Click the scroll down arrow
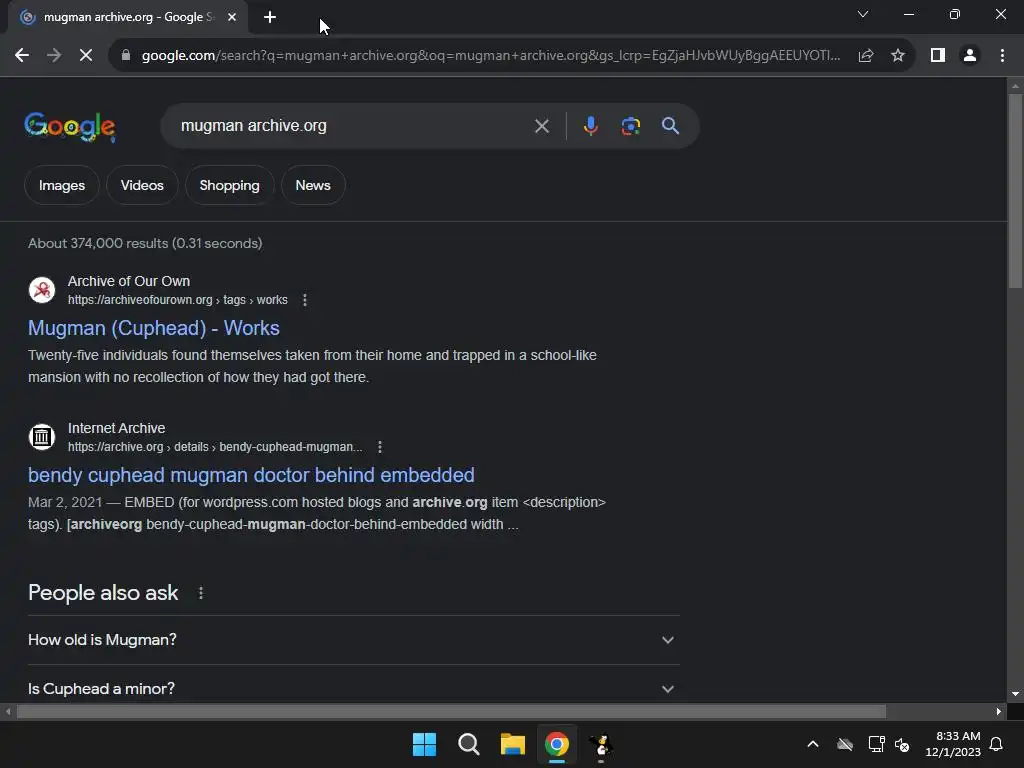Image resolution: width=1024 pixels, height=768 pixels. tap(1015, 694)
